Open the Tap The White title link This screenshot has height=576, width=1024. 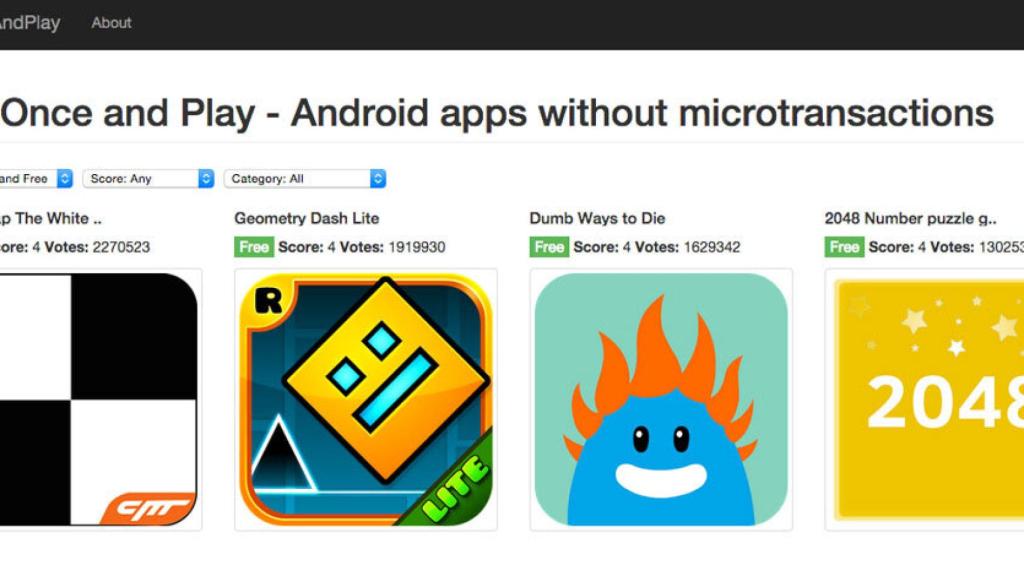point(50,218)
